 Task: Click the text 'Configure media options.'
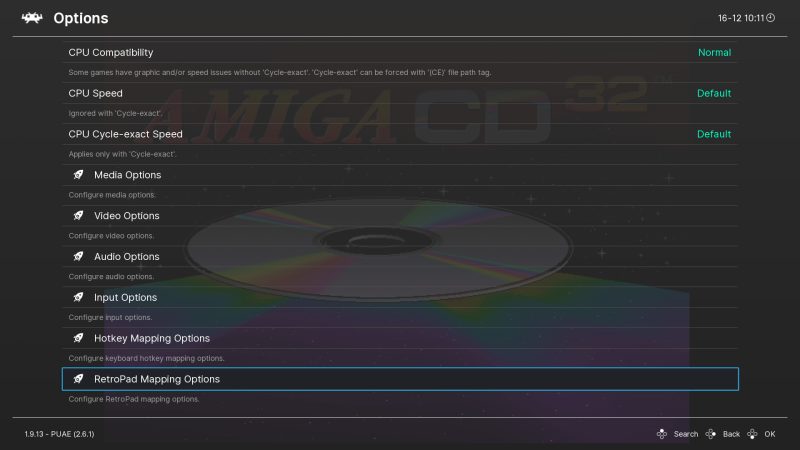click(x=112, y=195)
